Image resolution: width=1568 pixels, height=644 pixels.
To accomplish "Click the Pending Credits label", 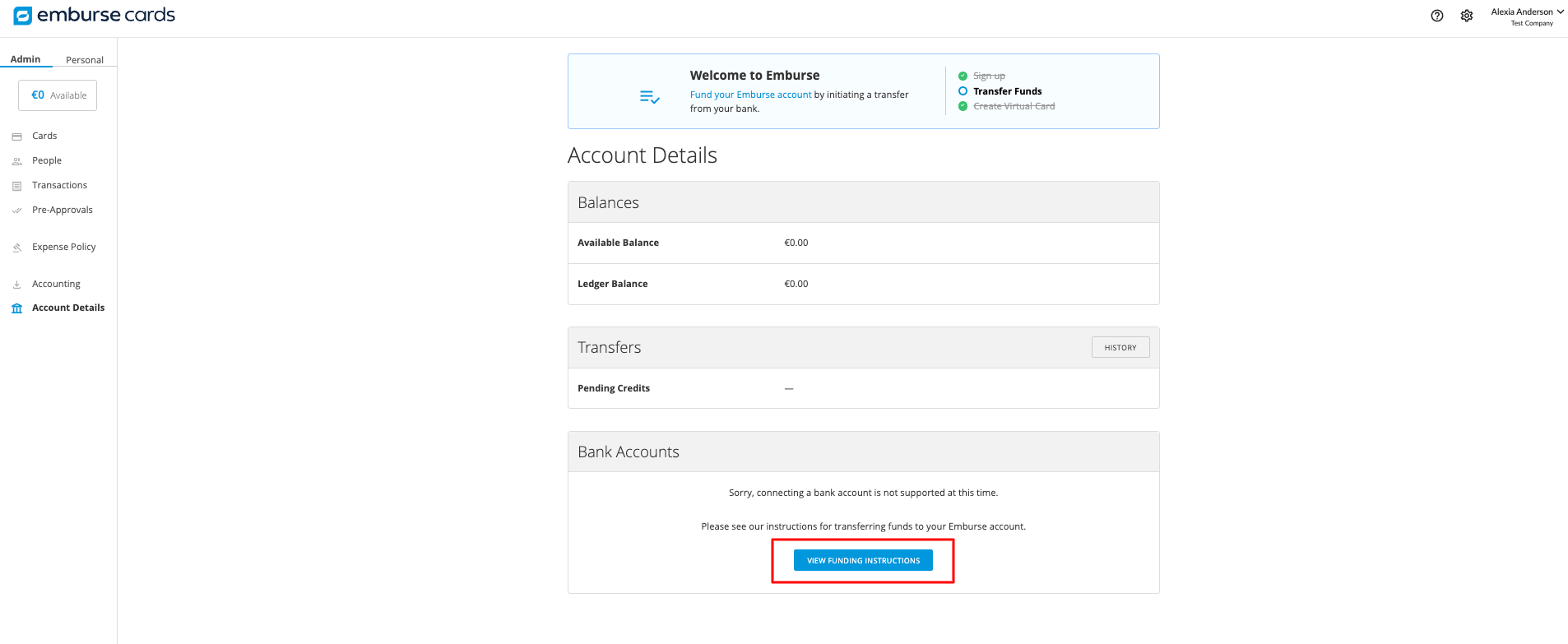I will [x=614, y=388].
